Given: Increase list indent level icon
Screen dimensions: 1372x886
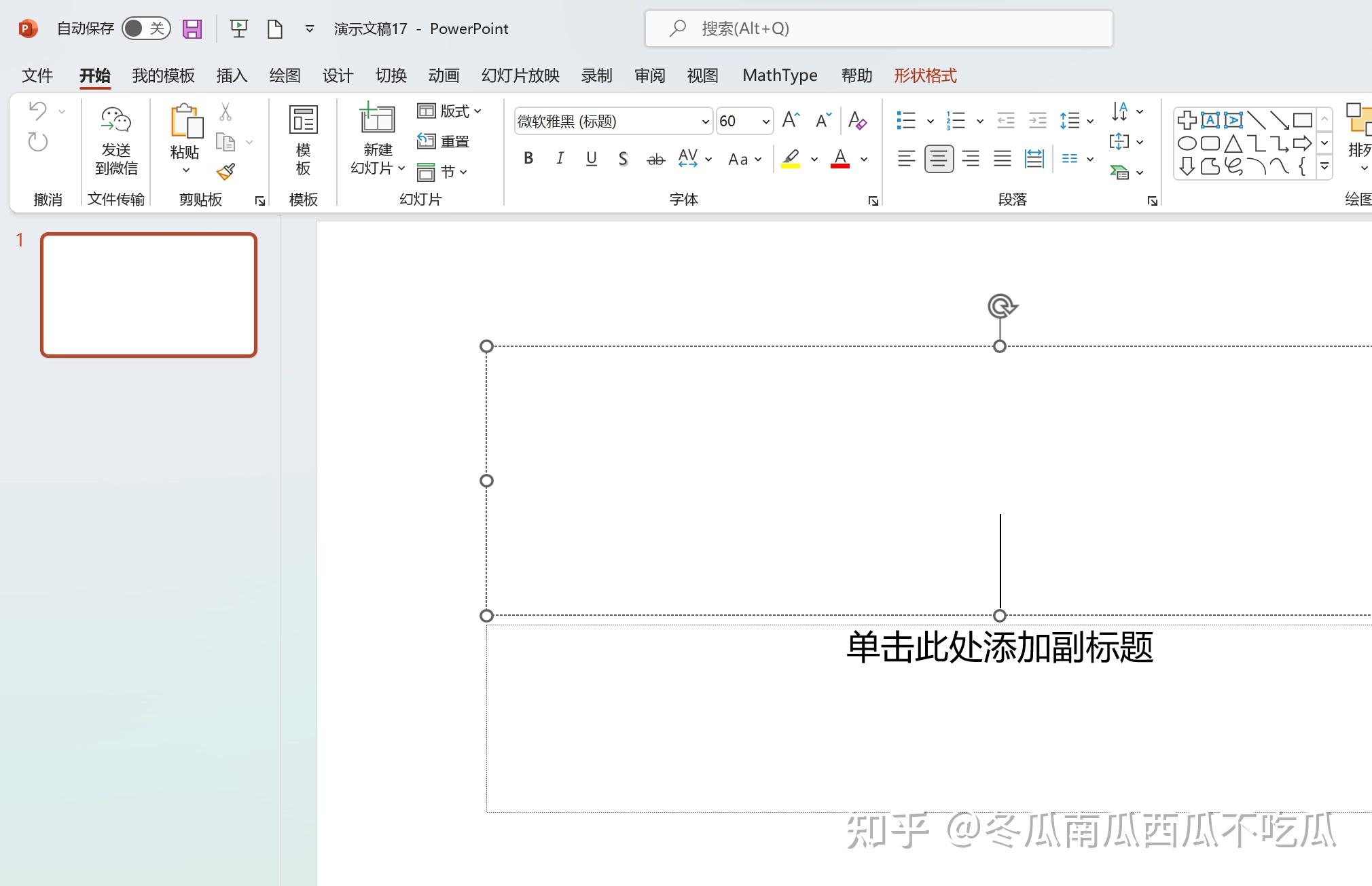Looking at the screenshot, I should (1038, 121).
